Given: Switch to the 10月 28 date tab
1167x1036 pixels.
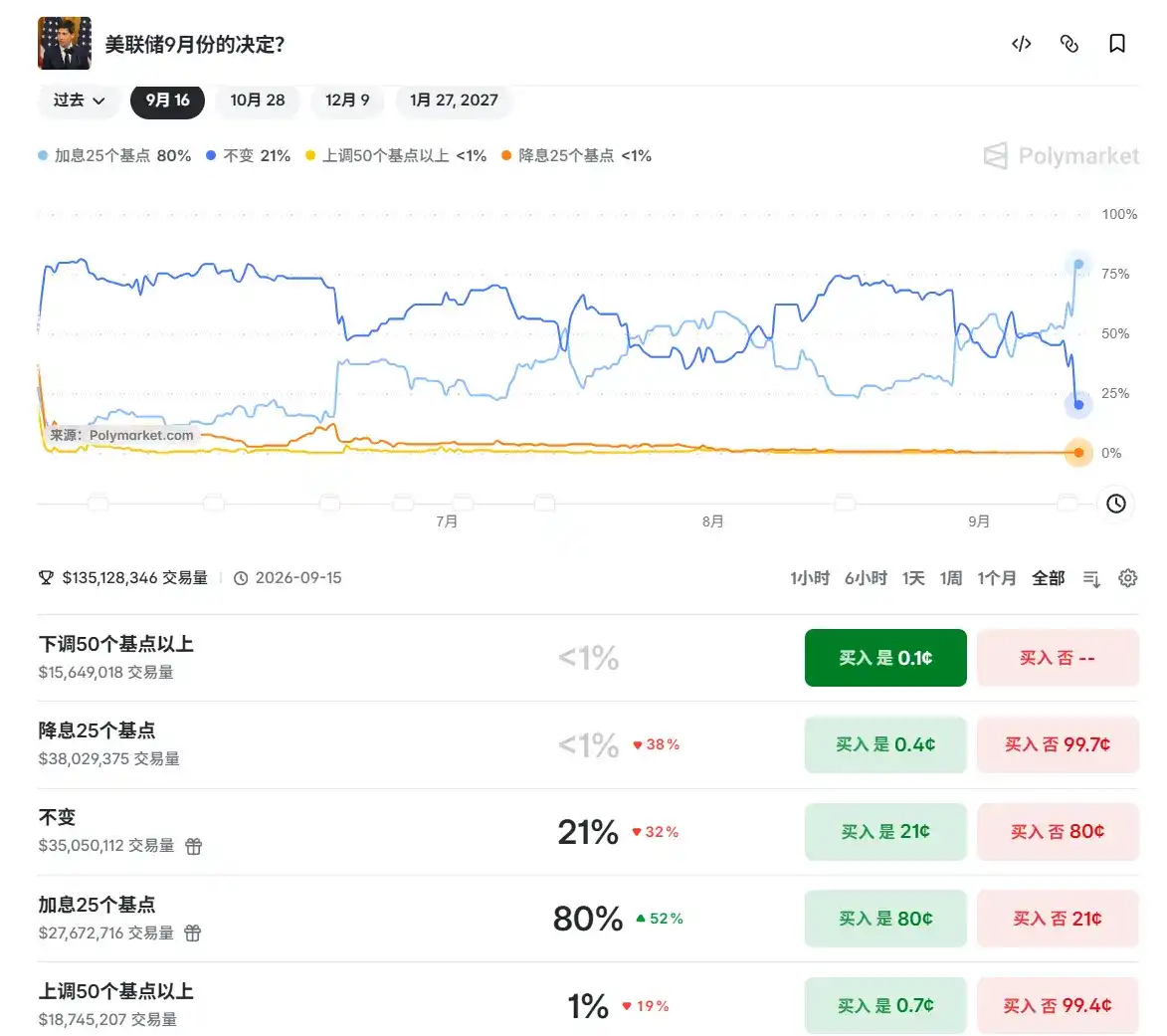Looking at the screenshot, I should (x=258, y=101).
